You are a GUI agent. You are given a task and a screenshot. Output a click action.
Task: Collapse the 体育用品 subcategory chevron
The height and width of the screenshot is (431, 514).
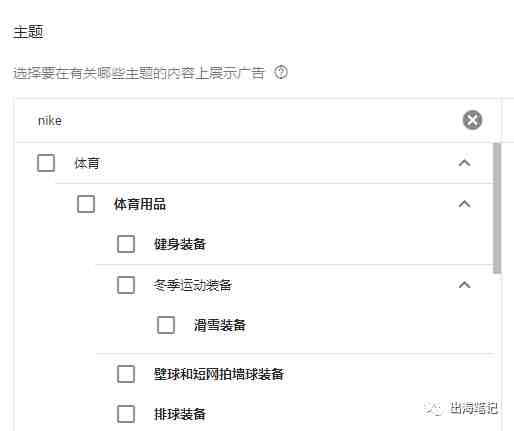tap(465, 204)
